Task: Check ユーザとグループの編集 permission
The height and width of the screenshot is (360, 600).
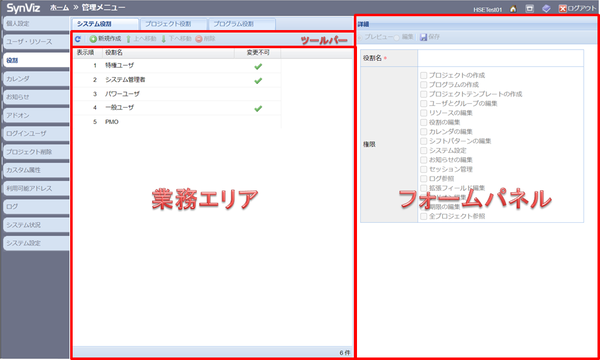Action: coord(424,103)
